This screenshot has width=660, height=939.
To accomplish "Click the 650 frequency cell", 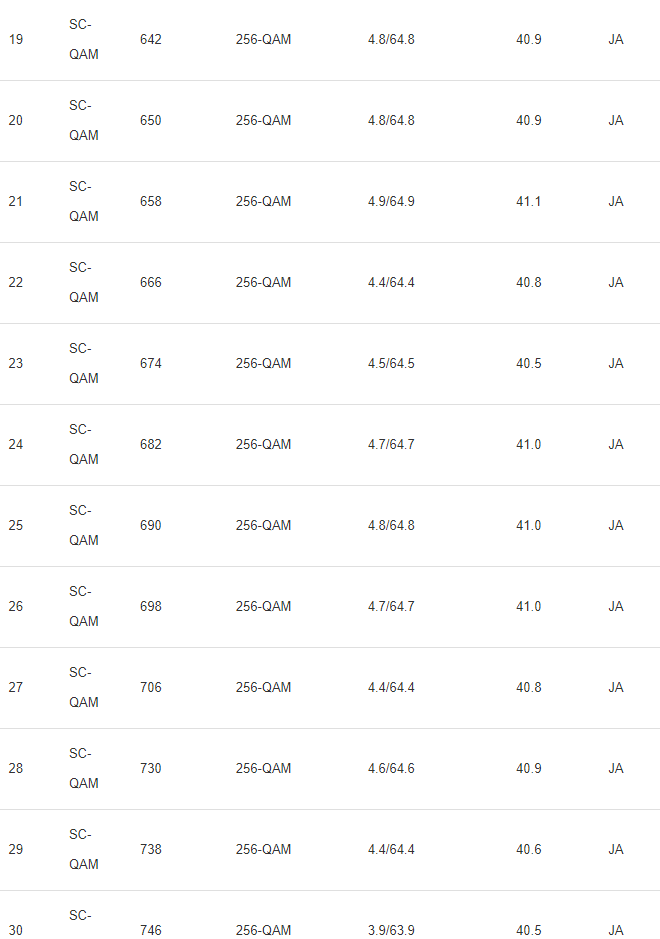I will (x=151, y=121).
